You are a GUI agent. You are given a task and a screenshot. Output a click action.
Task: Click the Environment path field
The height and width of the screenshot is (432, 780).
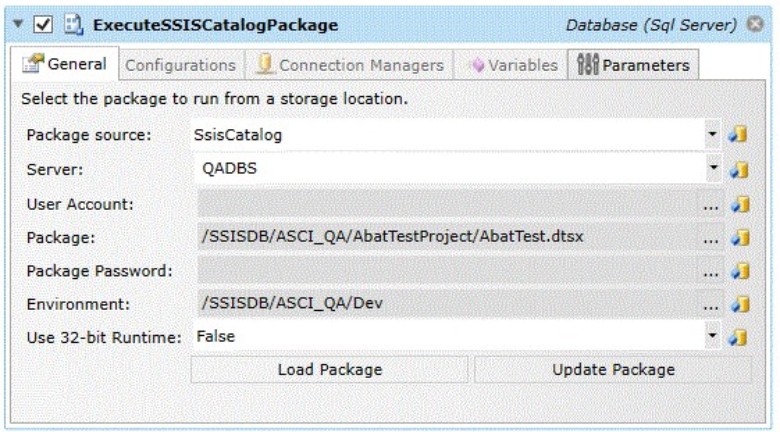448,303
